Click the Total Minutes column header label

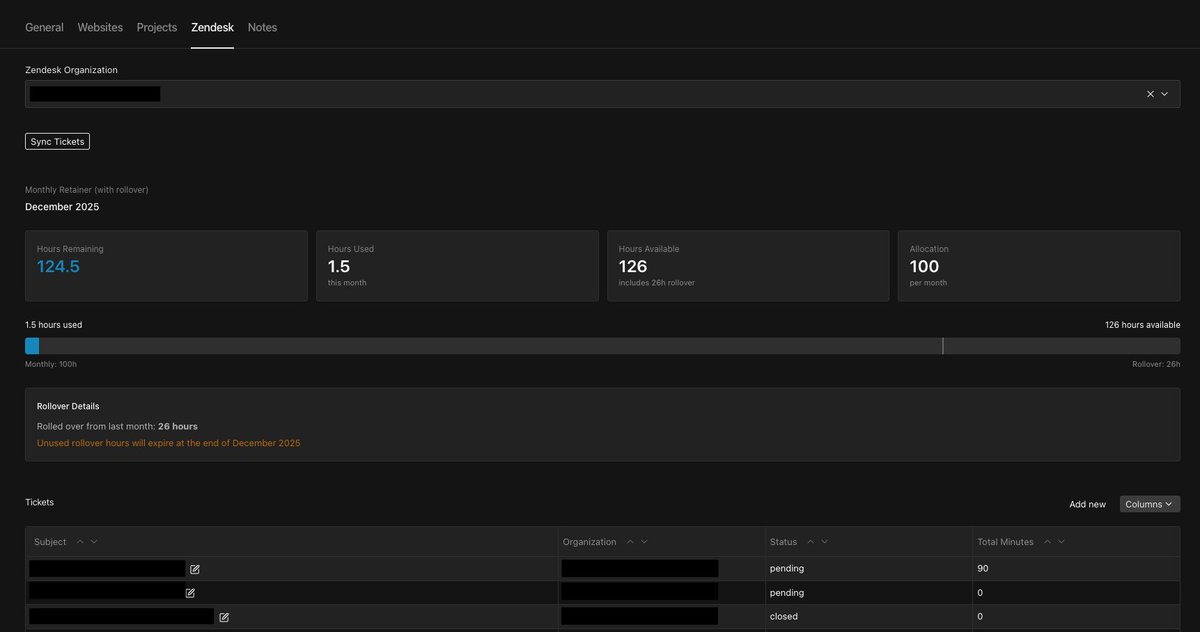[1005, 542]
